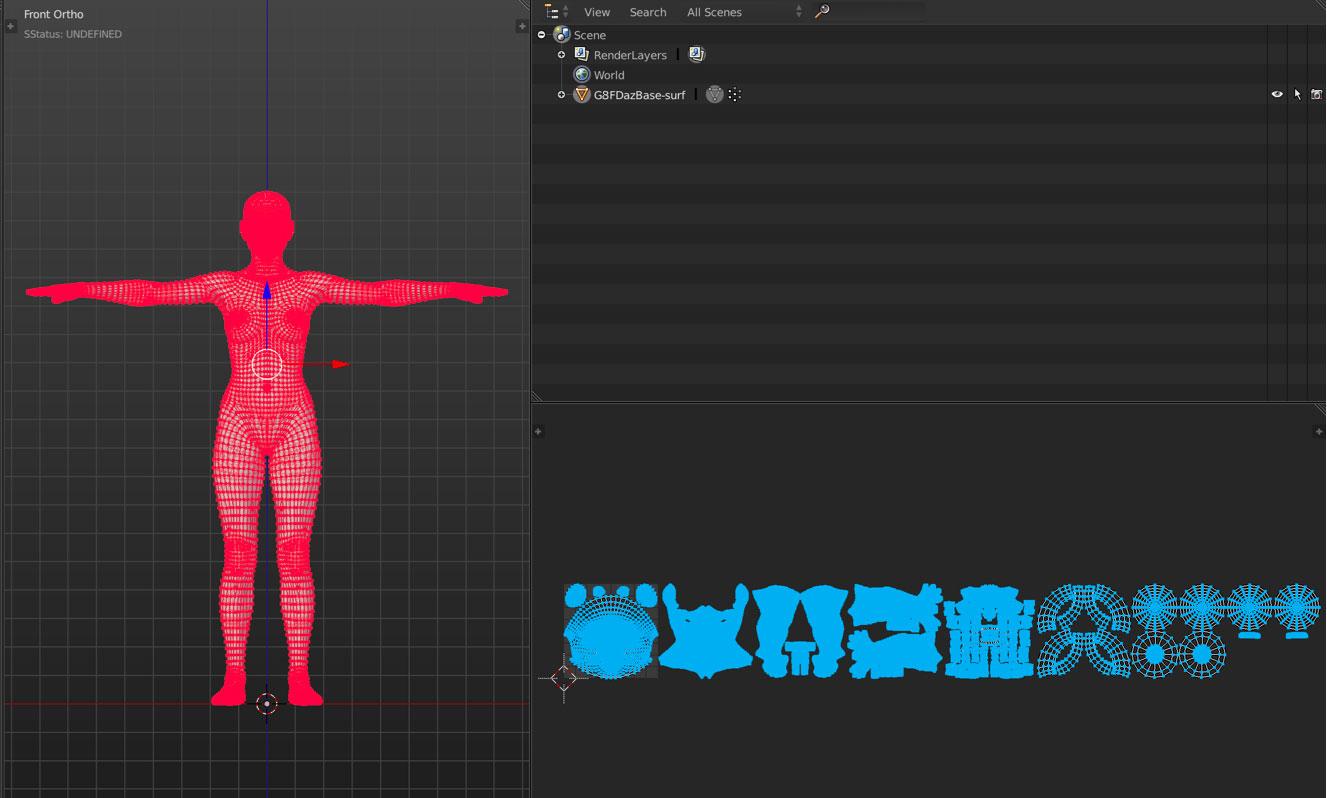Image resolution: width=1327 pixels, height=798 pixels.
Task: Click the G8FDazBase-surf mesh object icon
Action: tap(582, 95)
